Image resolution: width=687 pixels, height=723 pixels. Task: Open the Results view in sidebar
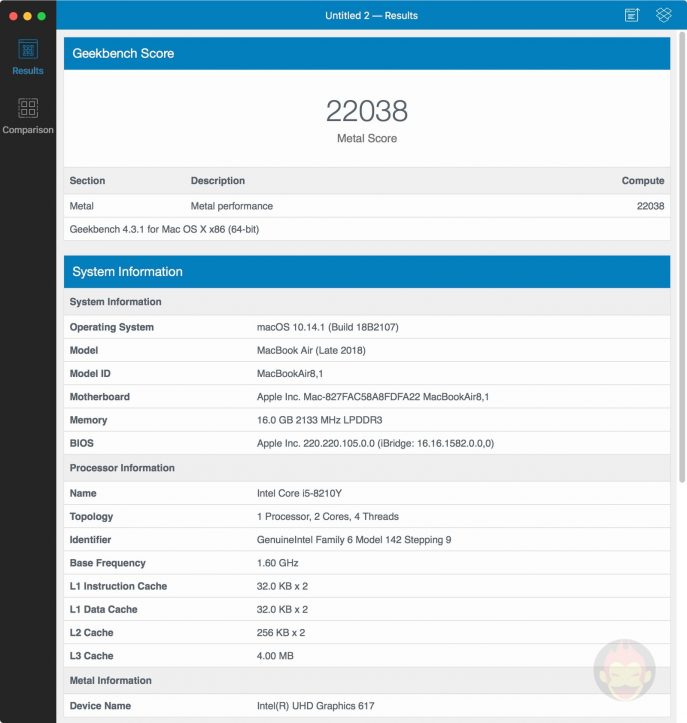[28, 57]
